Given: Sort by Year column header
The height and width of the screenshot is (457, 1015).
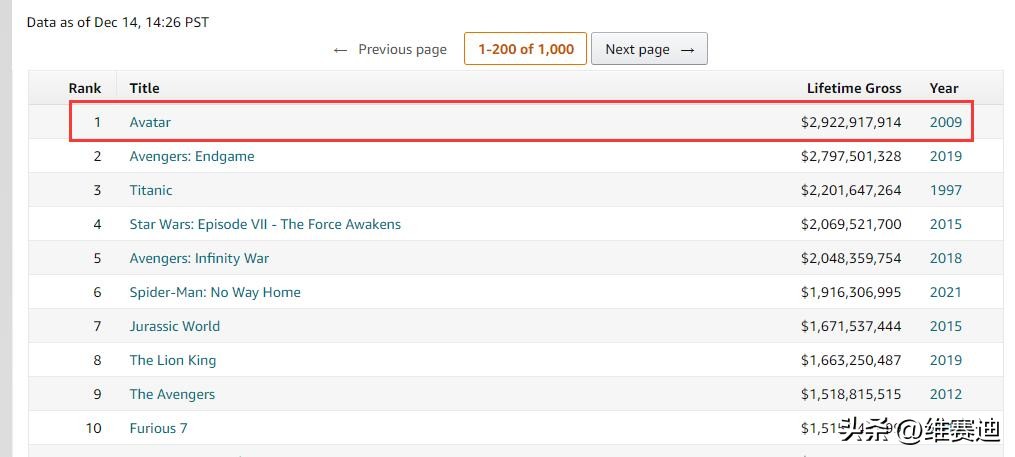Looking at the screenshot, I should pyautogui.click(x=944, y=88).
